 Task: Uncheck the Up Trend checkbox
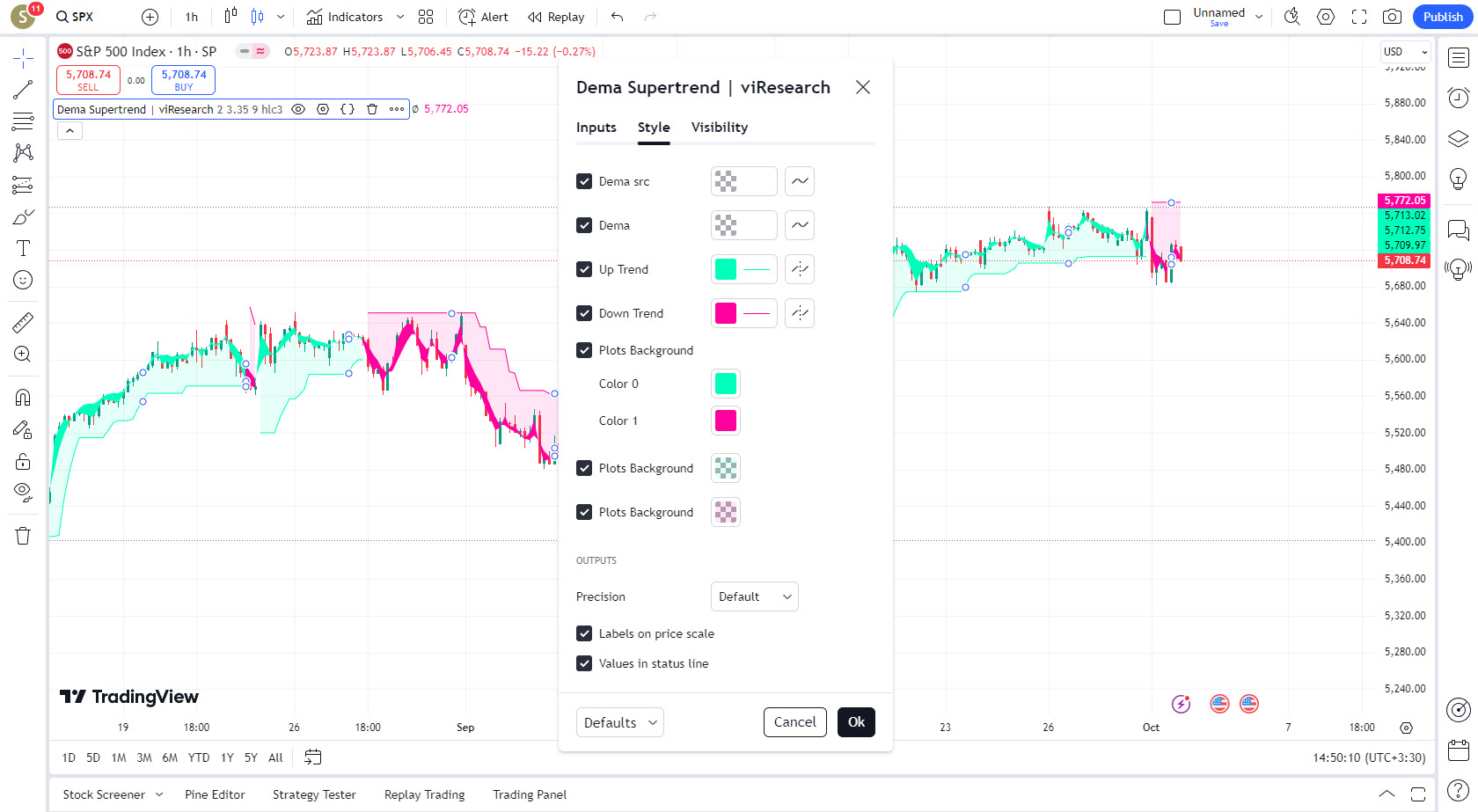point(584,269)
